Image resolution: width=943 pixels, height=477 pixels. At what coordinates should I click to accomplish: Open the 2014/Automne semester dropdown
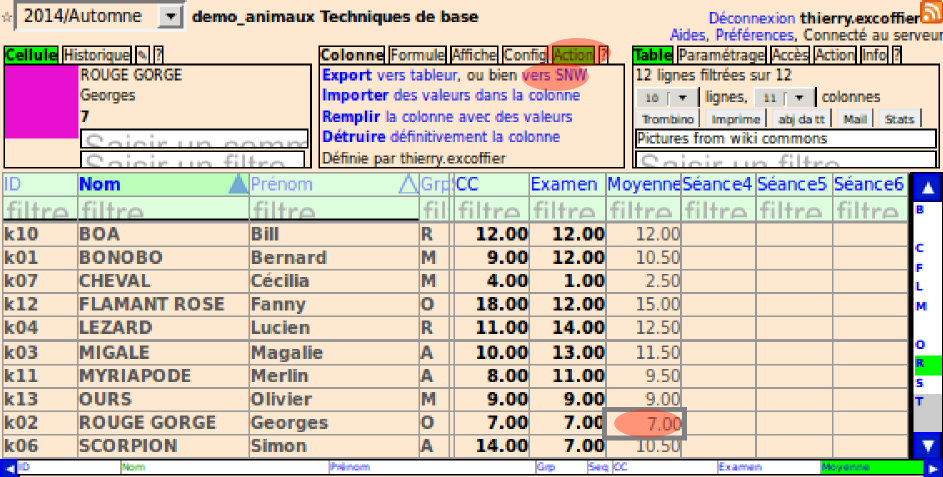(171, 17)
